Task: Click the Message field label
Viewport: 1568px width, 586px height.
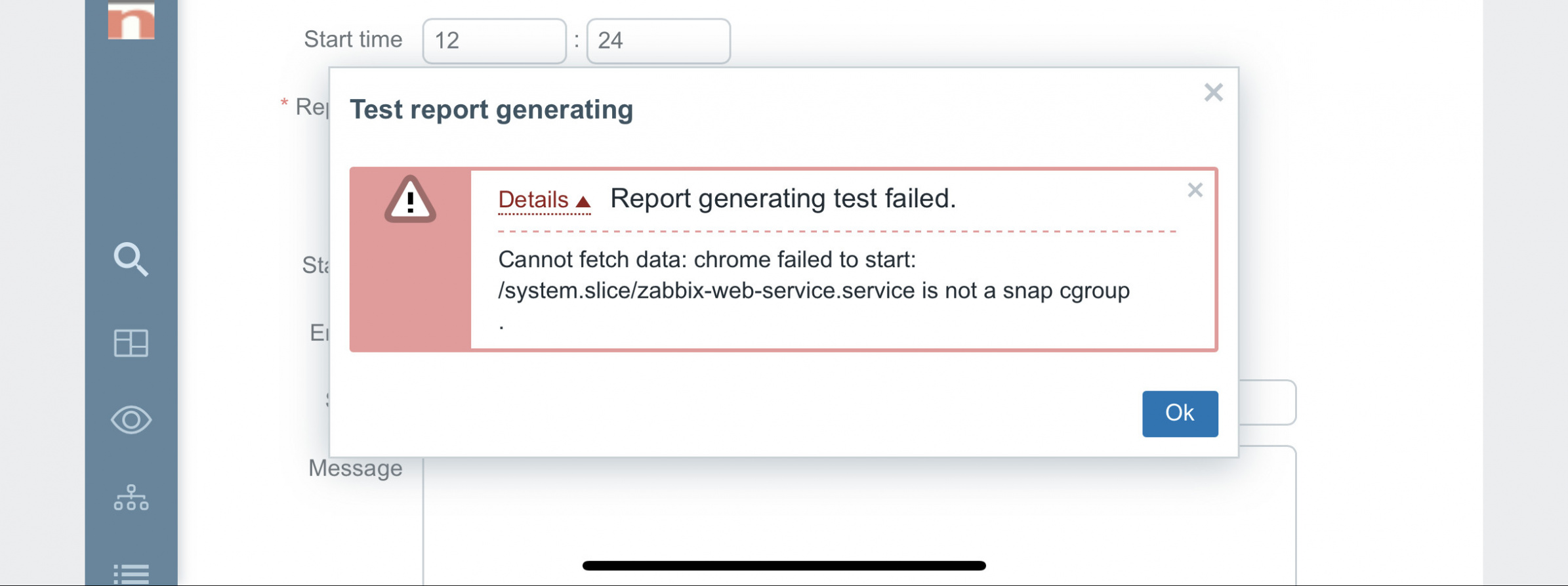Action: pyautogui.click(x=355, y=469)
